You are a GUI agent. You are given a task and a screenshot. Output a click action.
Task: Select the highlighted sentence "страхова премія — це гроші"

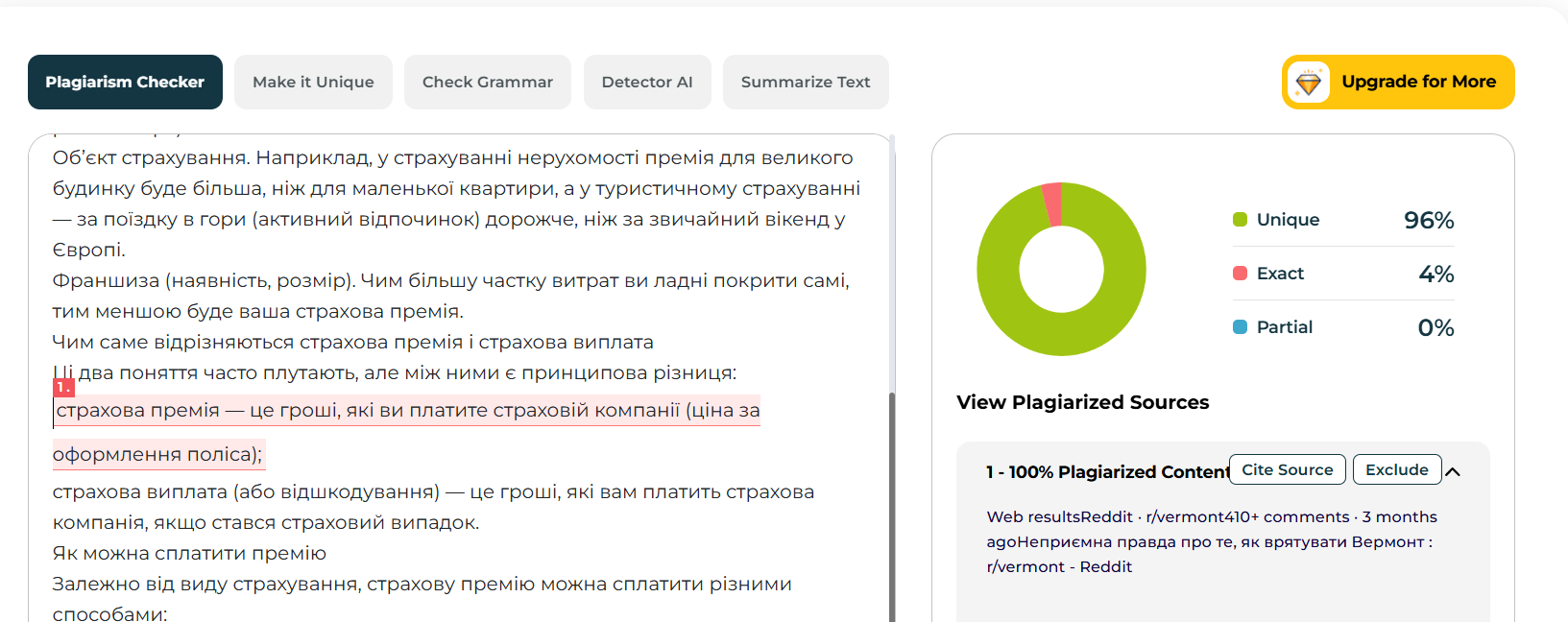tap(407, 411)
